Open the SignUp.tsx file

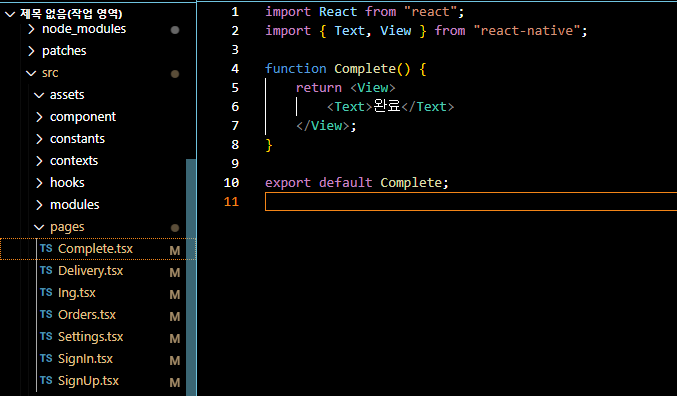coord(89,381)
